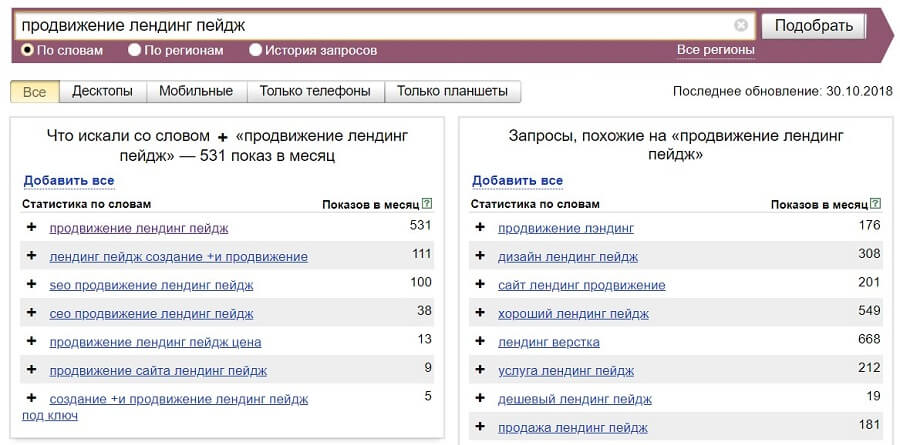Switch to the 'Только телефоны' tab
This screenshot has width=900, height=445.
coord(315,91)
